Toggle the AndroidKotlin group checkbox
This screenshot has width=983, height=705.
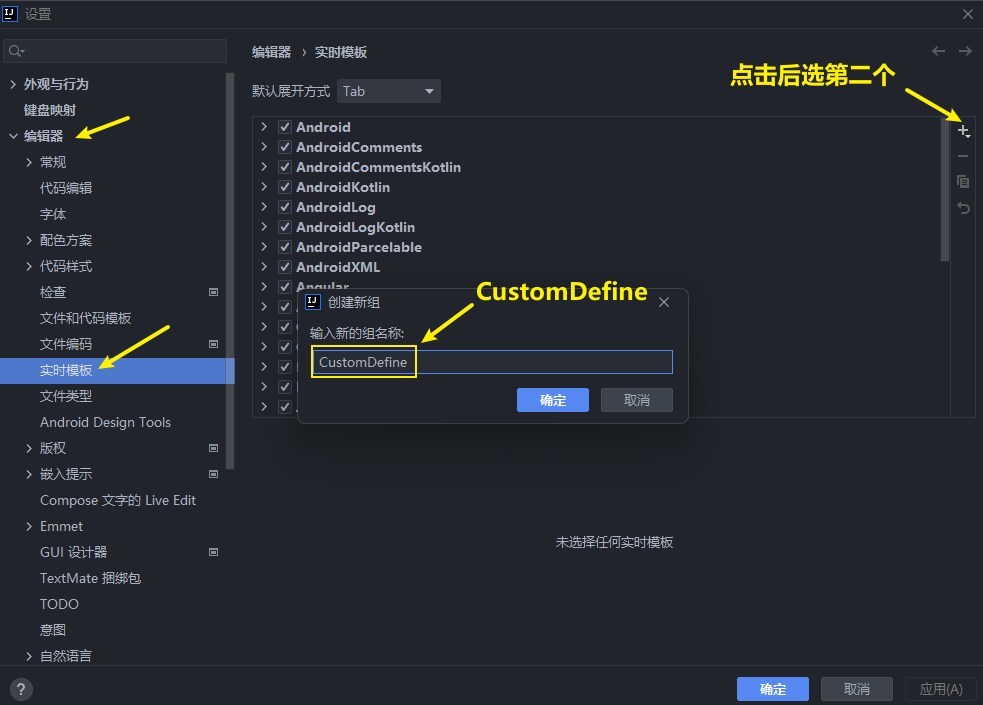[x=285, y=187]
